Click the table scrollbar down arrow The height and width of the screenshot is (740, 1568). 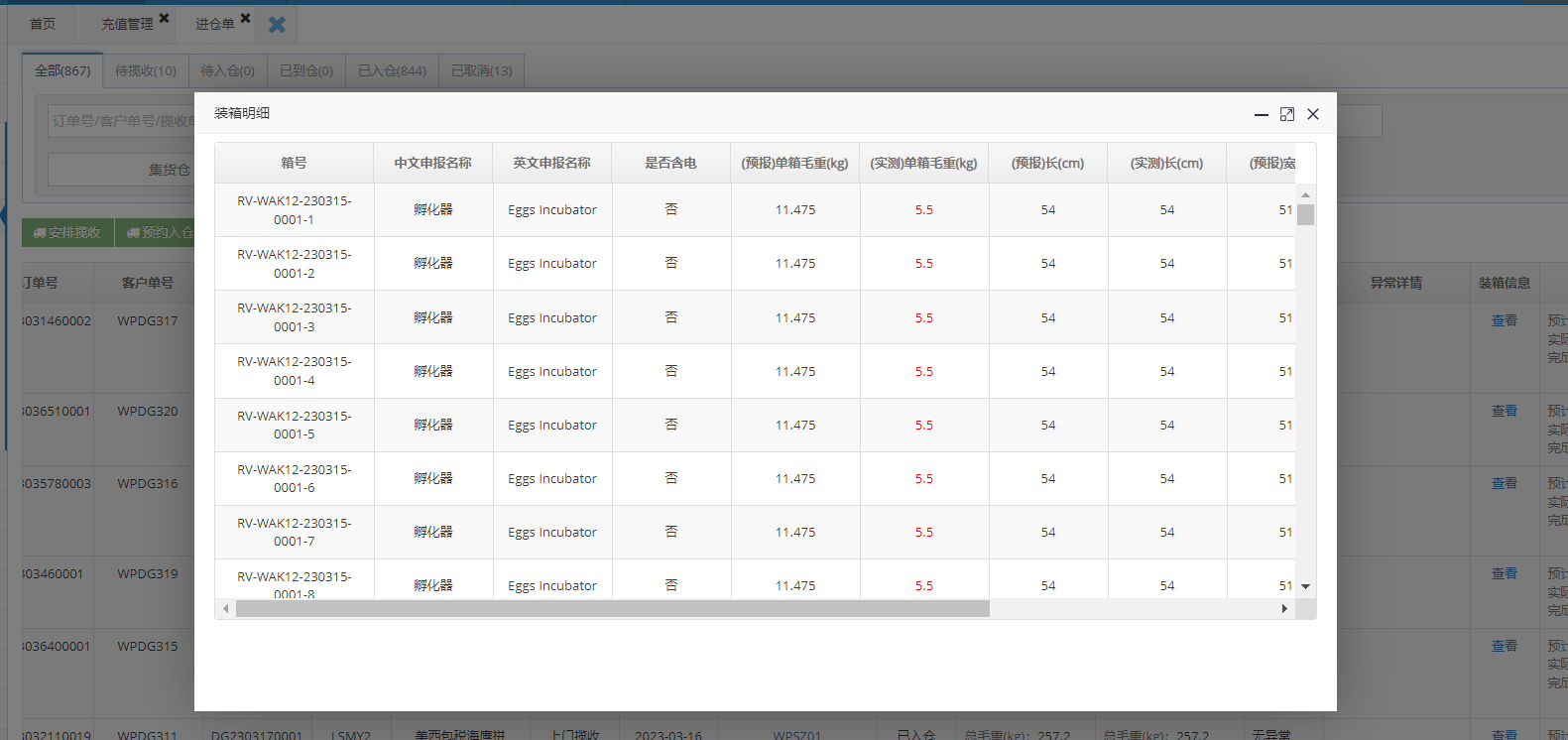[x=1305, y=586]
